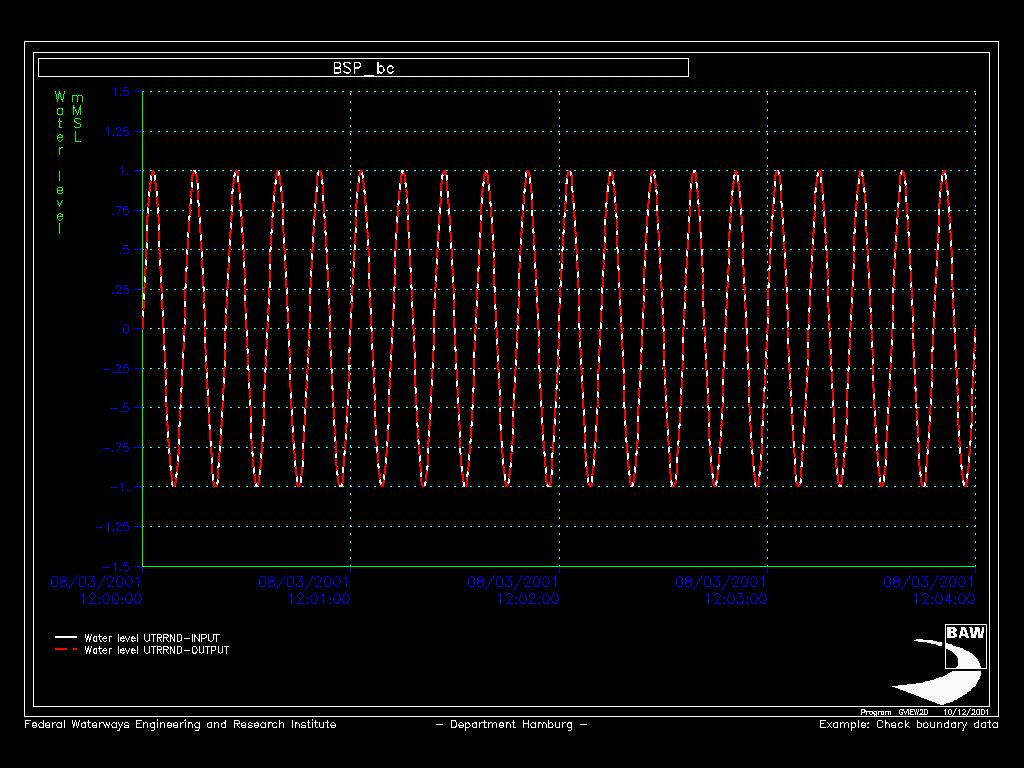The height and width of the screenshot is (768, 1024).
Task: Click the 'Program GVIEW2D' label
Action: [x=894, y=712]
